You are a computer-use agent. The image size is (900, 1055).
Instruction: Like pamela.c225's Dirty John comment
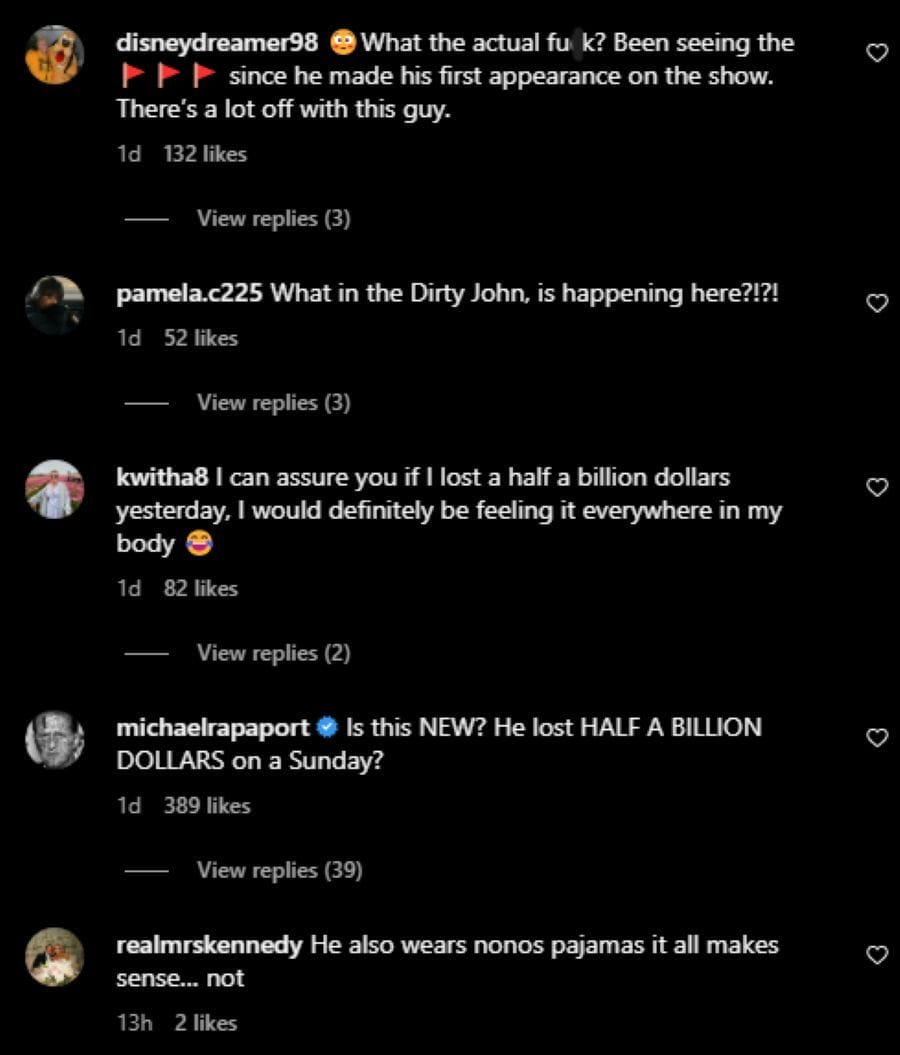[877, 303]
